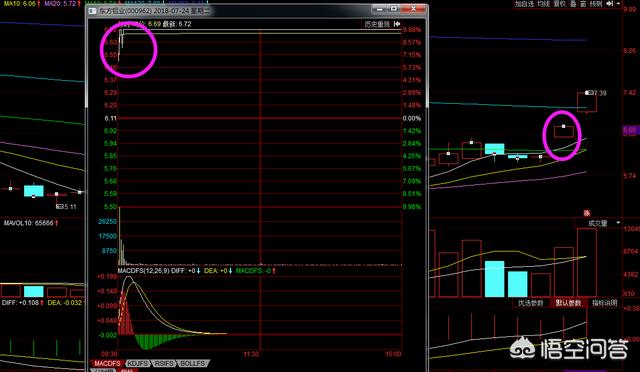Toggle the 复权 price adjustment option
The width and height of the screenshot is (640, 372).
point(560,4)
